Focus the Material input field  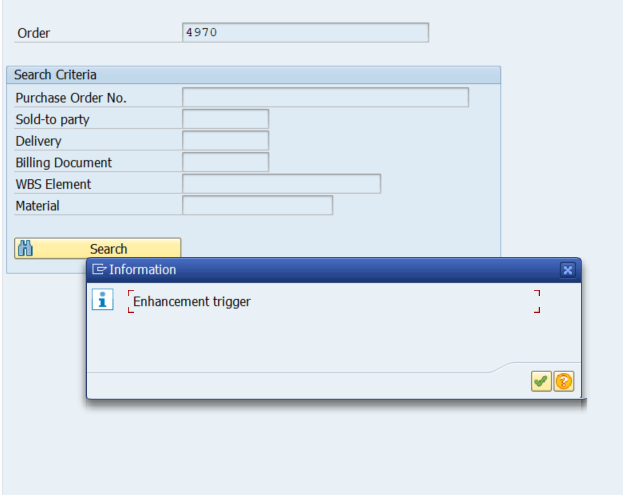(x=257, y=205)
